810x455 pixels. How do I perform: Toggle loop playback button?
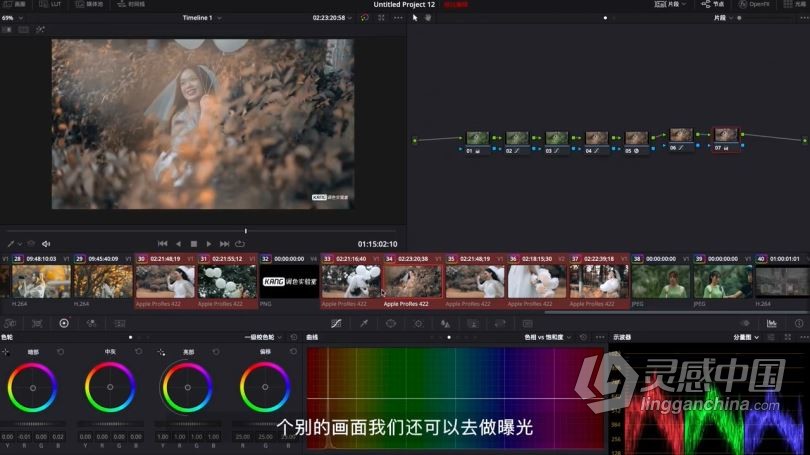coord(240,244)
